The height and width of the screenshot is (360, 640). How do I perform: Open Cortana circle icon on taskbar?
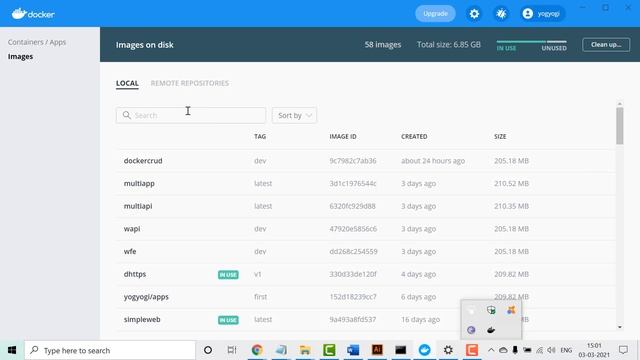click(208, 350)
